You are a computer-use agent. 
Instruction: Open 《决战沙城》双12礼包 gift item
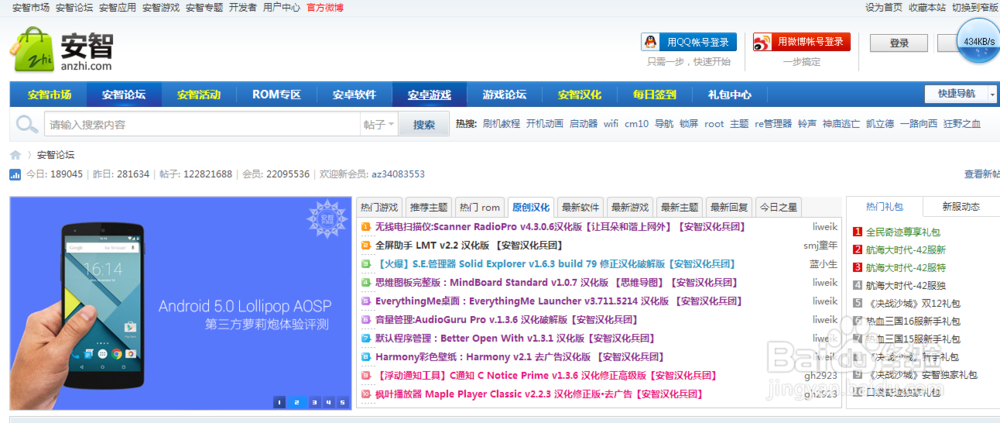pyautogui.click(x=913, y=303)
